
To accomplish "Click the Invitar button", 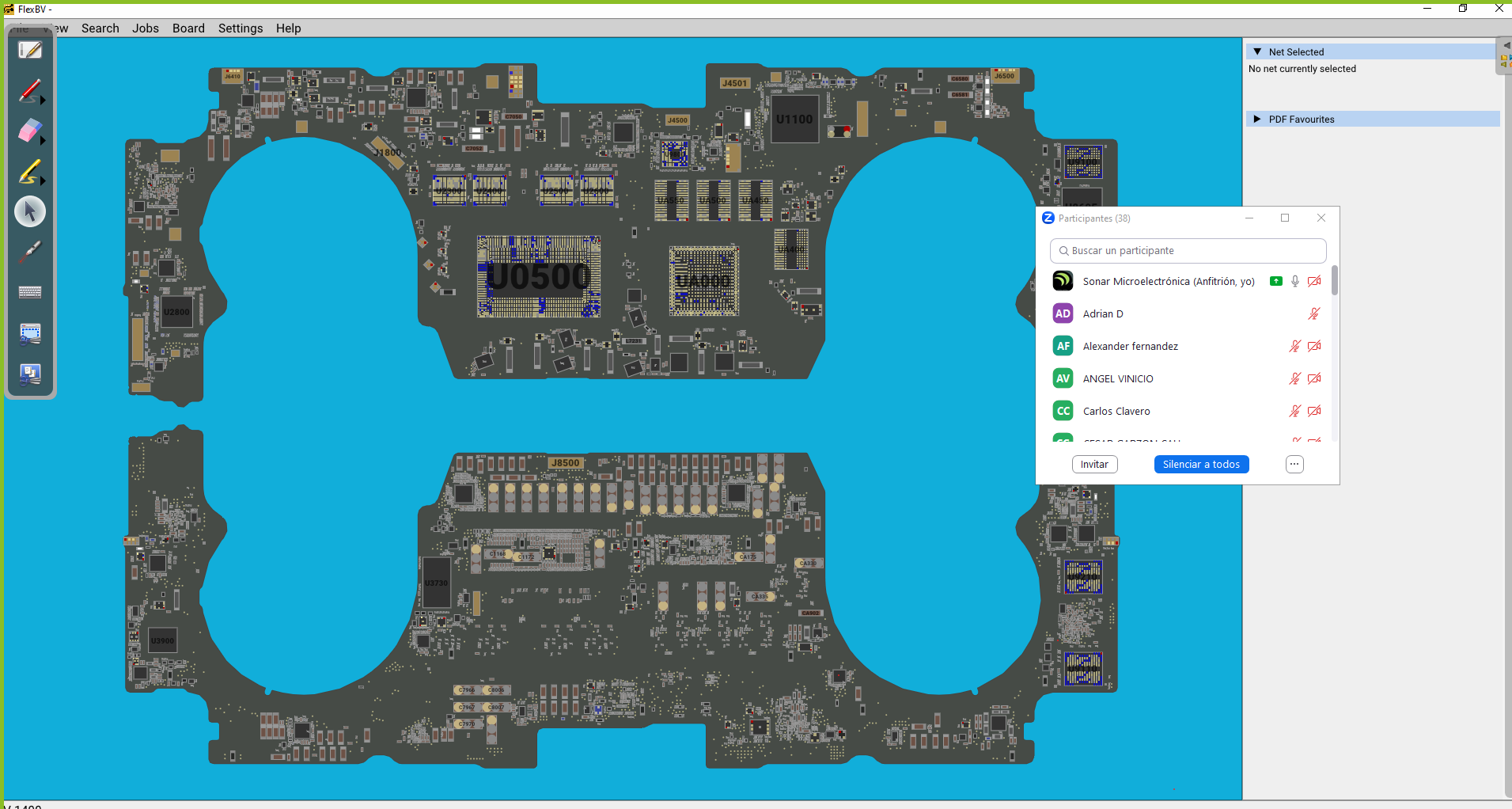I will [x=1094, y=465].
